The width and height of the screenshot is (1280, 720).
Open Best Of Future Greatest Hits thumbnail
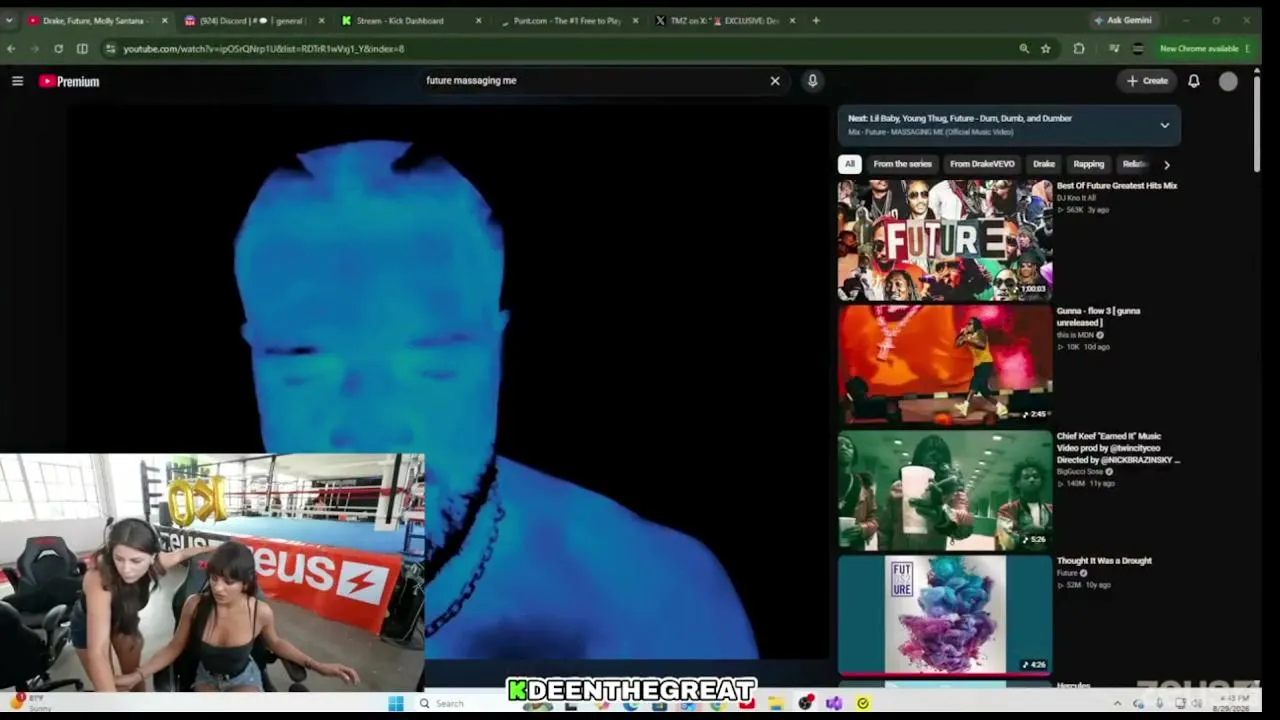tap(945, 240)
